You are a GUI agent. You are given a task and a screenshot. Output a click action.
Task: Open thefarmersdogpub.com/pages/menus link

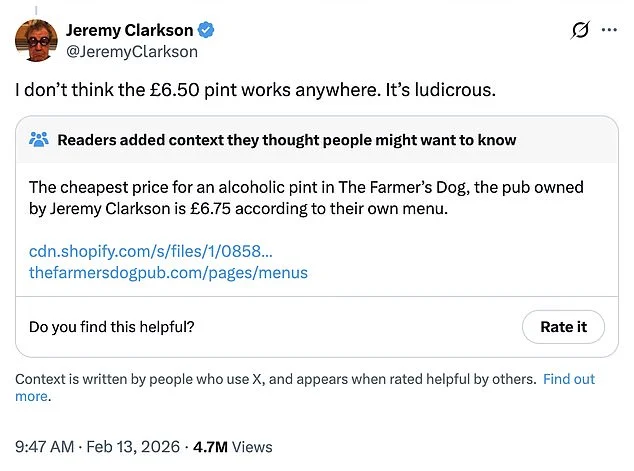pos(168,272)
